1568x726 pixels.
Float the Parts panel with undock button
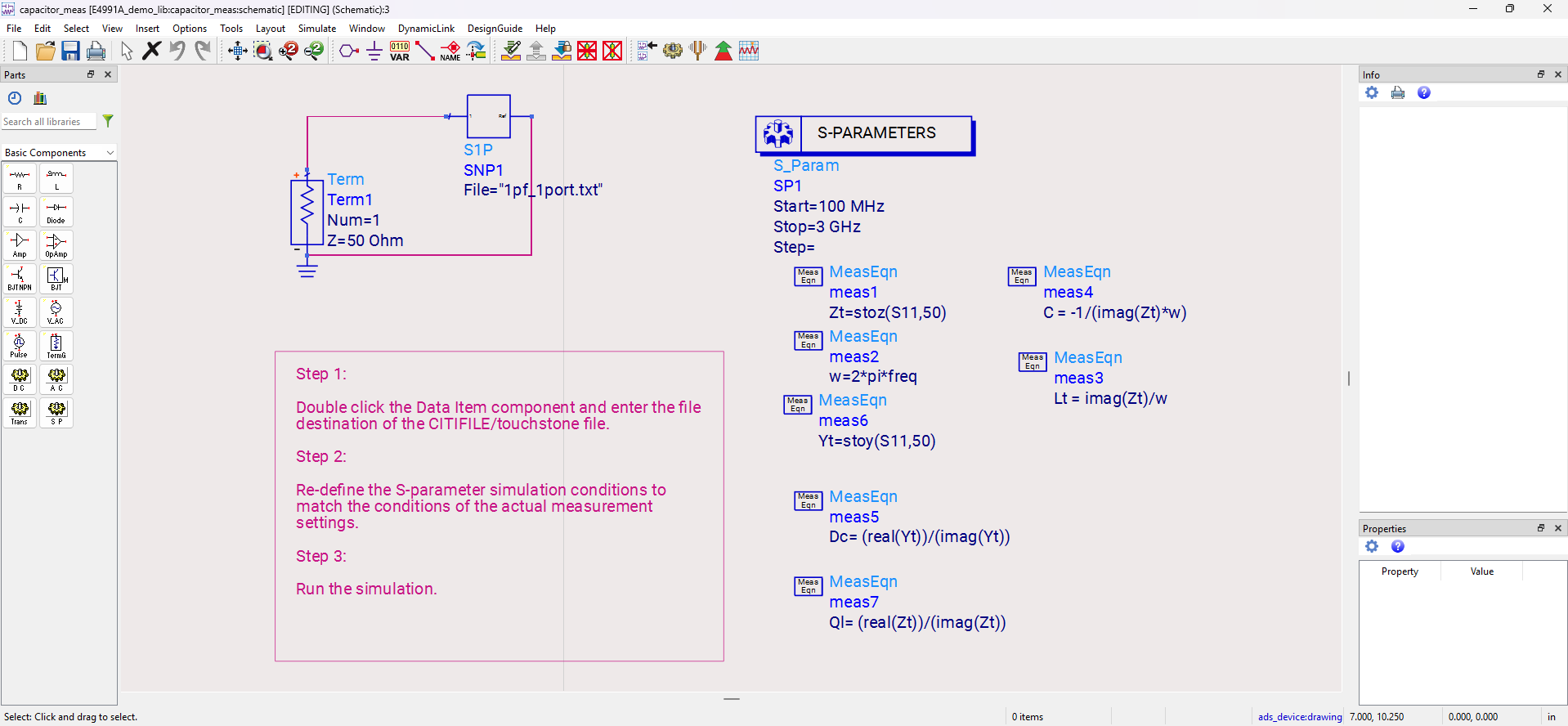(91, 74)
